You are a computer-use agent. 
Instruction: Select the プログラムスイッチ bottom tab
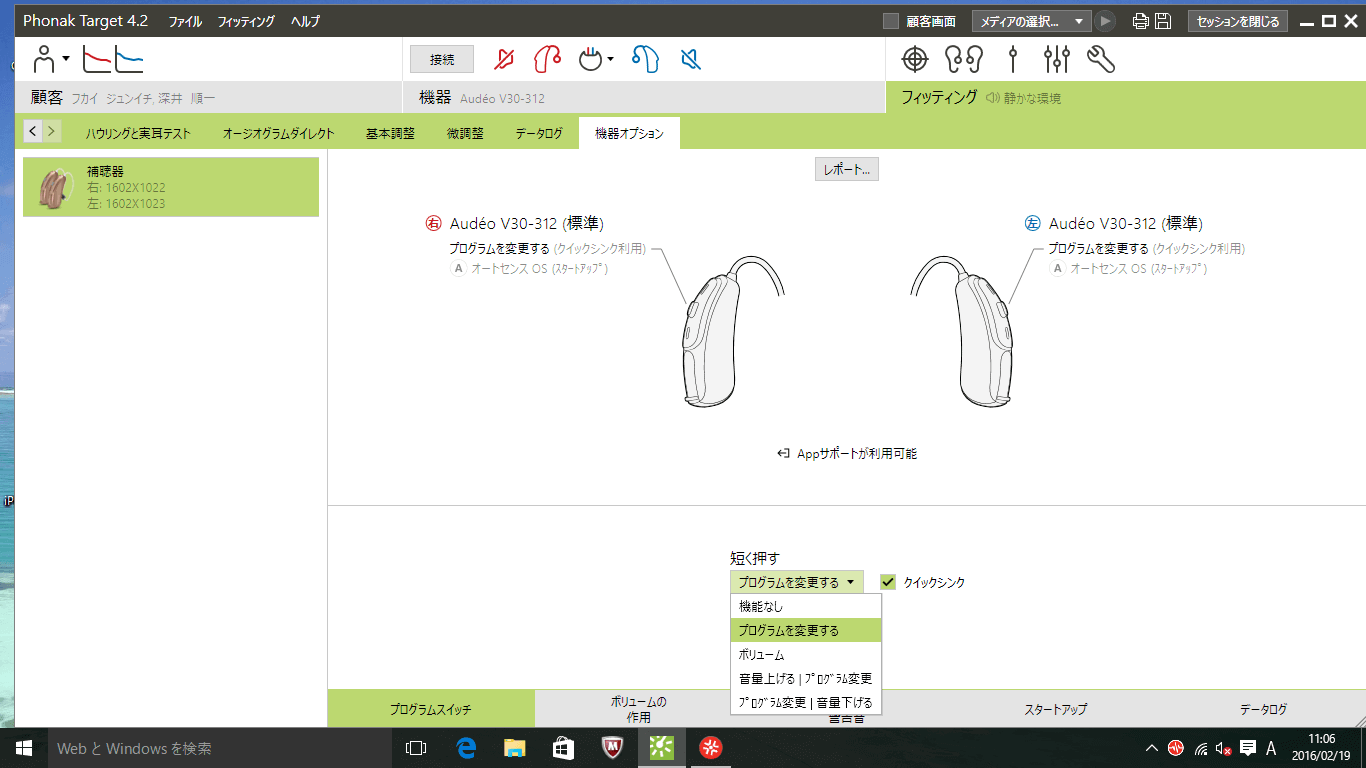[431, 709]
